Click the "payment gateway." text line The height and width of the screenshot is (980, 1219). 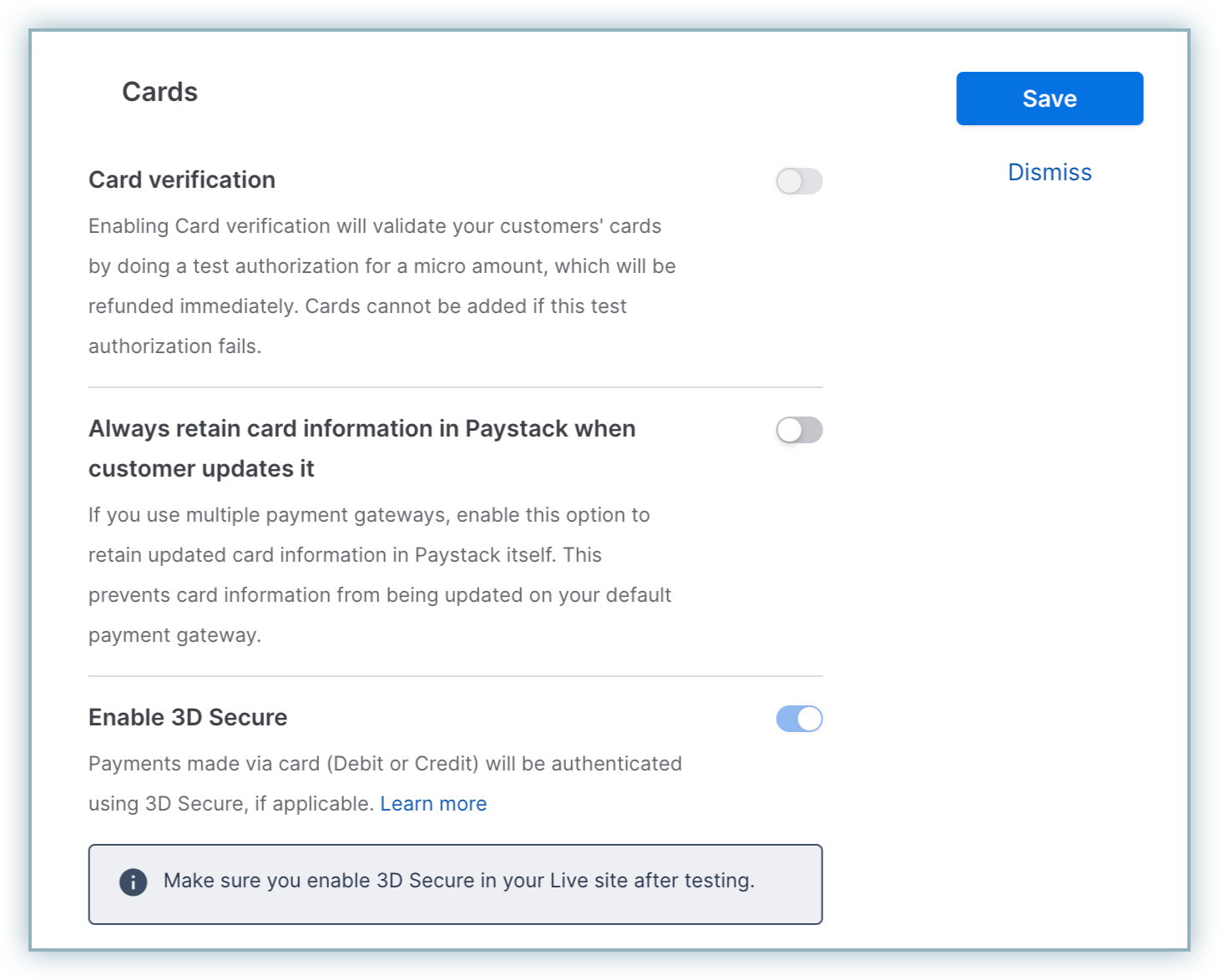[x=175, y=635]
